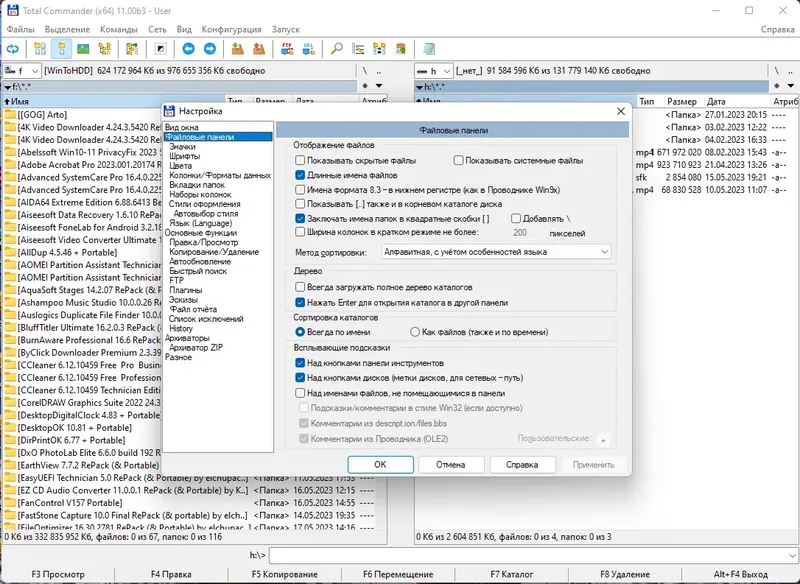Image resolution: width=800 pixels, height=584 pixels.
Task: Open the FTP connect toolbar icon
Action: (287, 49)
